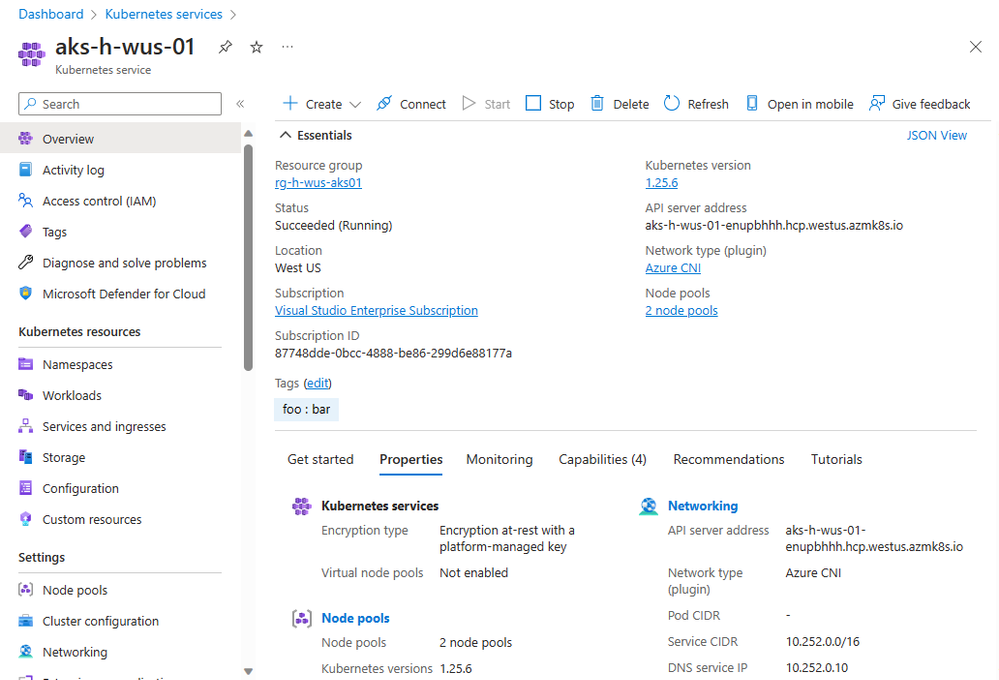Click the sidebar scroll up arrow

248,134
